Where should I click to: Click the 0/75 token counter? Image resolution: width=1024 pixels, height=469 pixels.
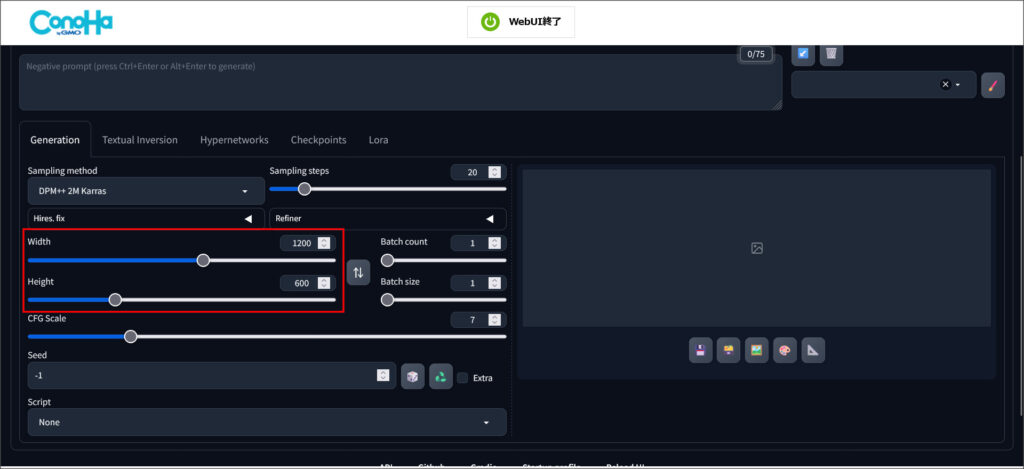756,54
